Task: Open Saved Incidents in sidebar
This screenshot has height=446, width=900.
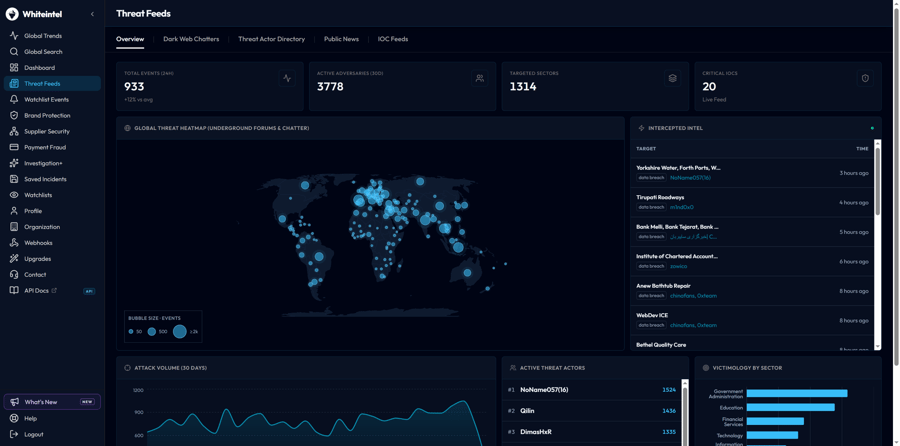Action: 52,179
